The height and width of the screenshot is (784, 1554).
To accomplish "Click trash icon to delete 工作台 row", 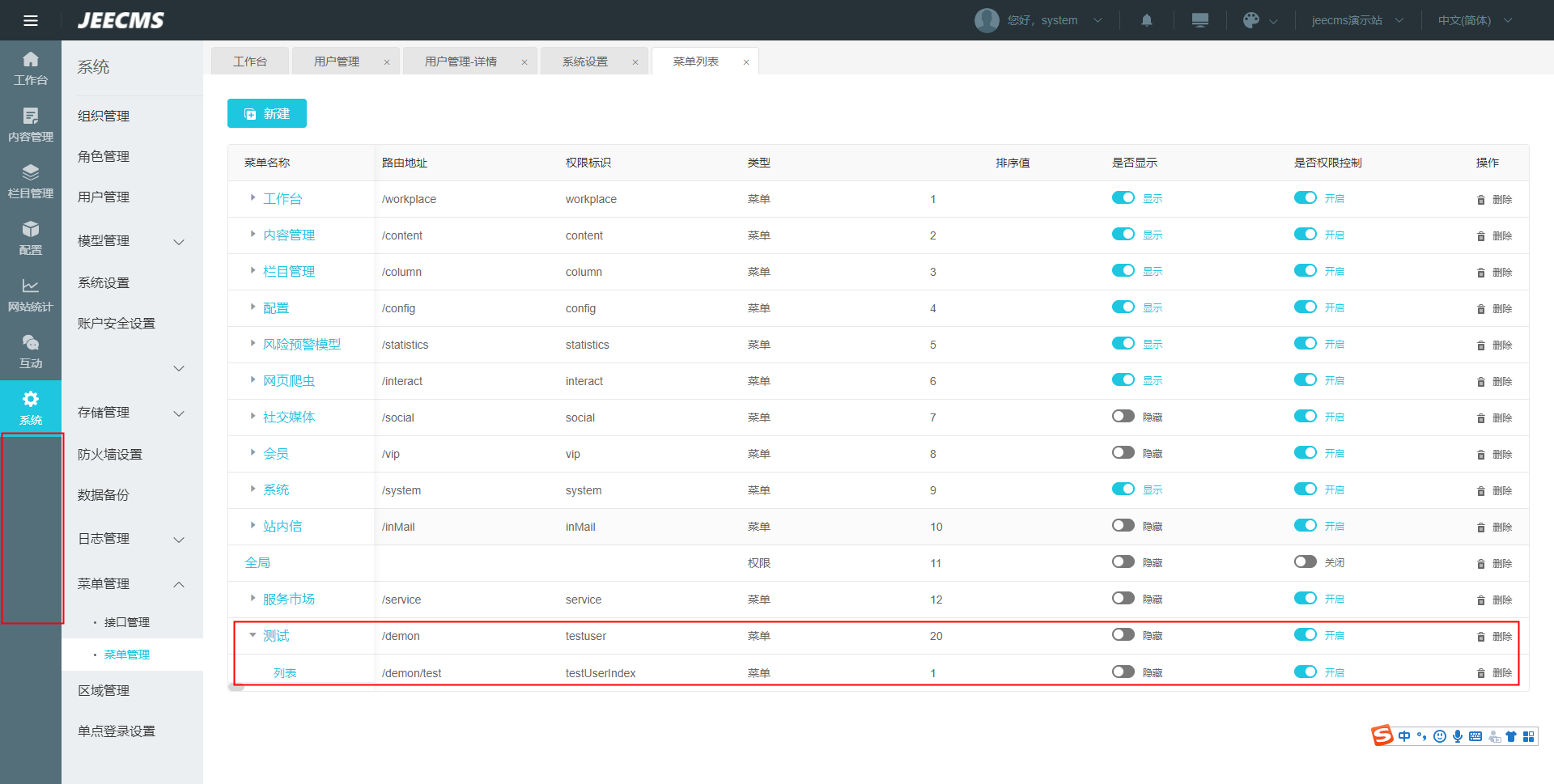I will (1480, 200).
